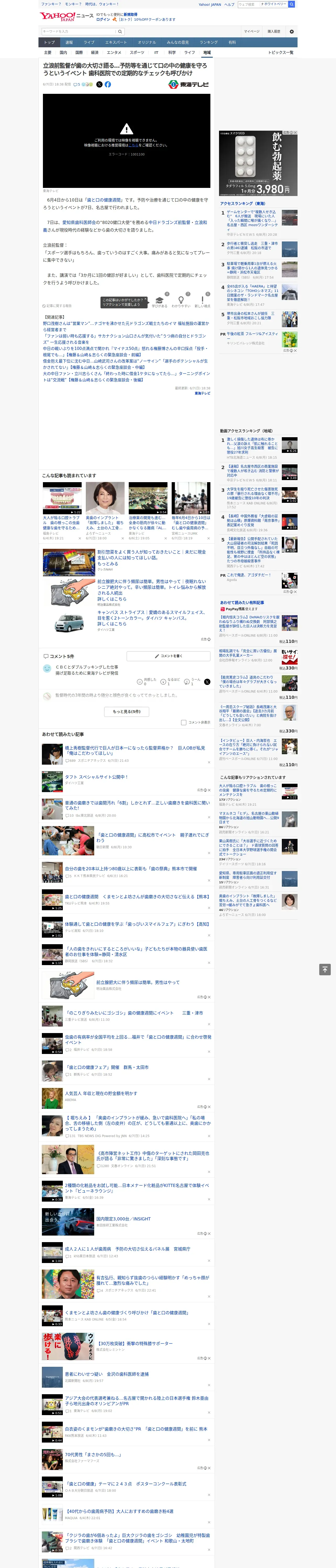The image size is (336, 1568).
Task: Close the pill medicine ad with its X
Action: 295,133
